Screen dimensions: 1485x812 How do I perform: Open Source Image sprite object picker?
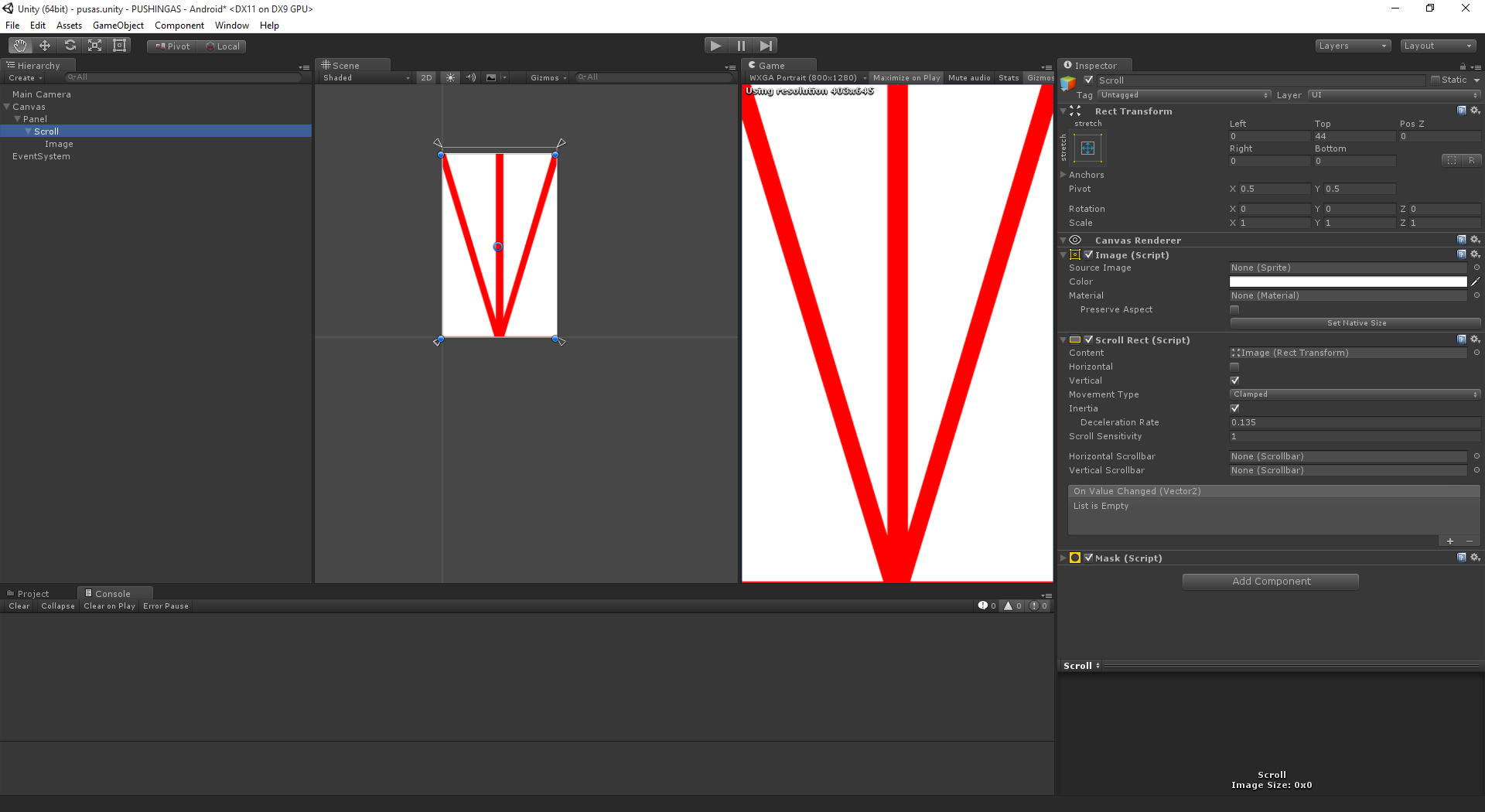(1476, 268)
